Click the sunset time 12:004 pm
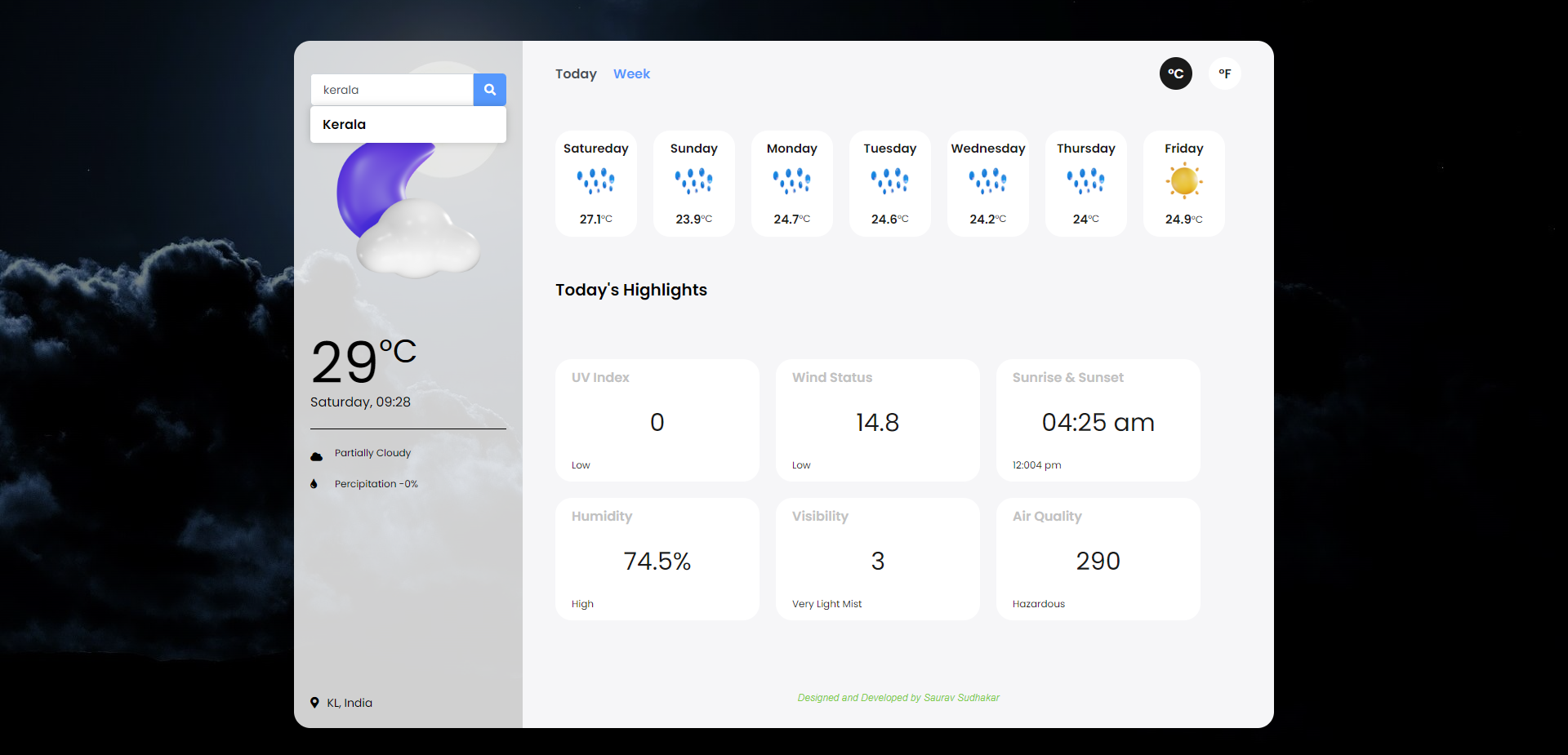 point(1037,465)
